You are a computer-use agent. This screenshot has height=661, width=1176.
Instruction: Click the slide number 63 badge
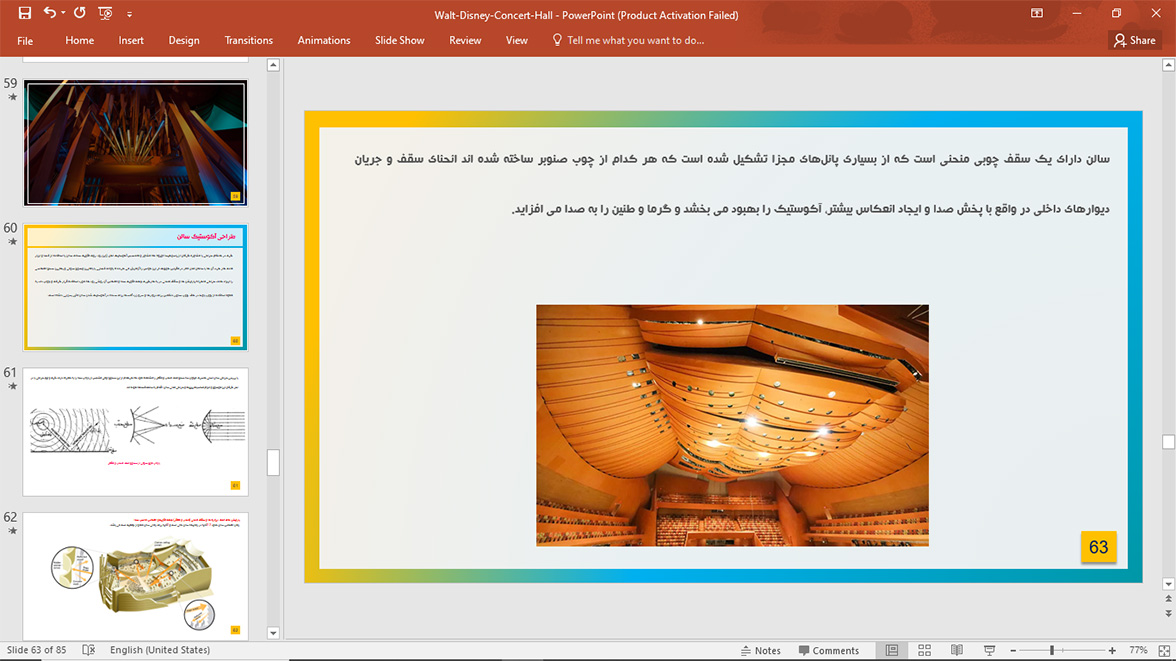(x=1098, y=547)
